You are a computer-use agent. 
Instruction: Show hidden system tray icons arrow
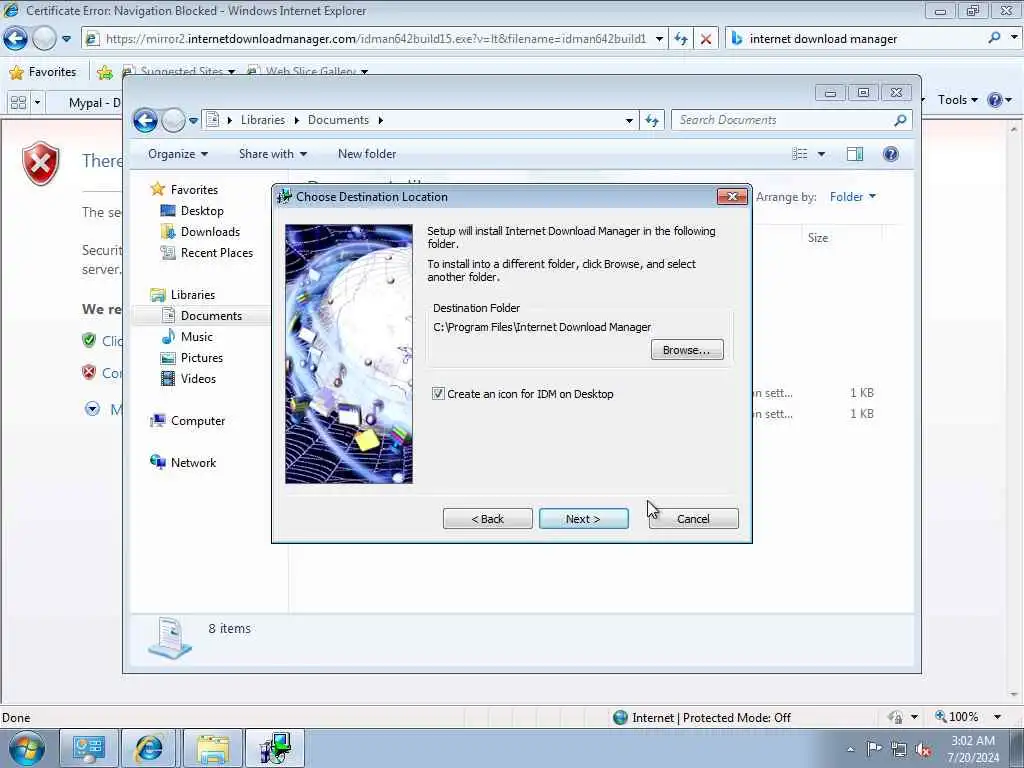[x=850, y=750]
